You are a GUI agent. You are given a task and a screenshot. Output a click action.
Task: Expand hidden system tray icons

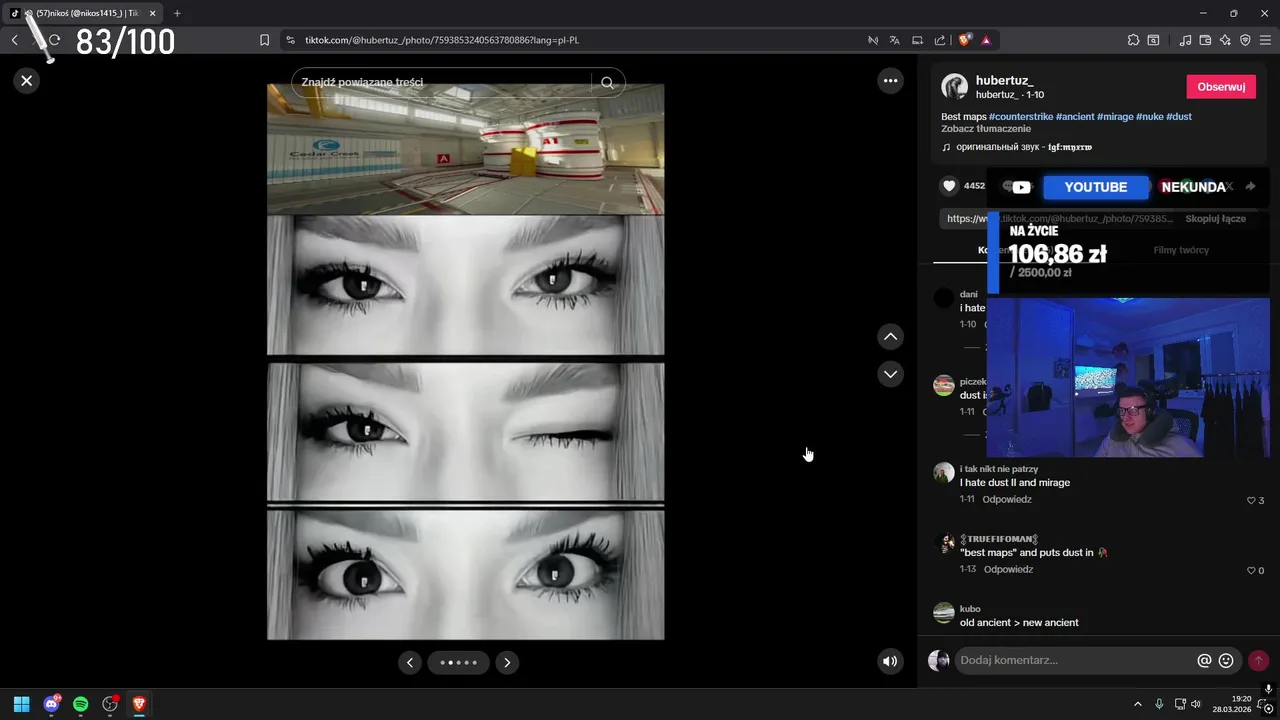pos(1137,704)
